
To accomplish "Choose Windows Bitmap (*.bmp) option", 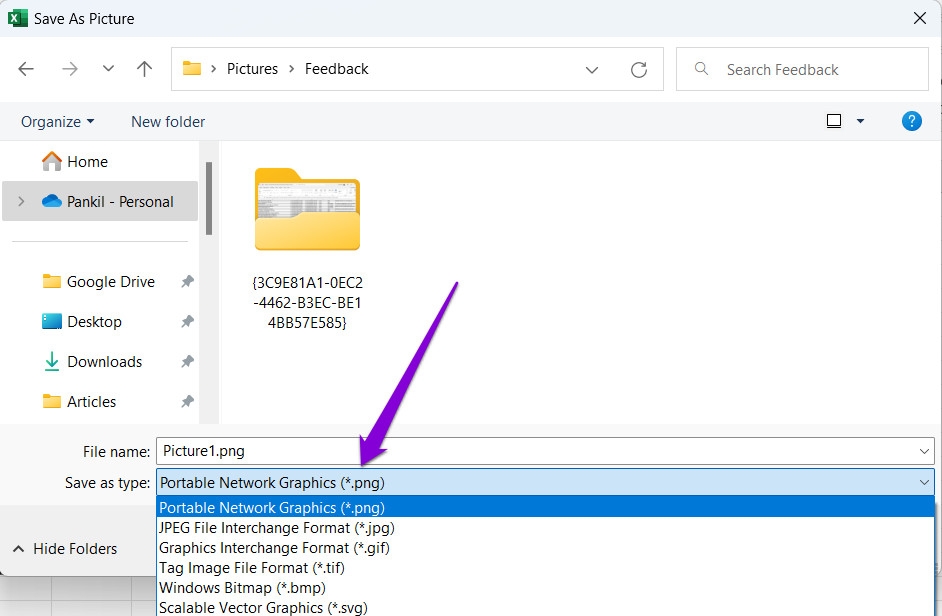I will (545, 588).
